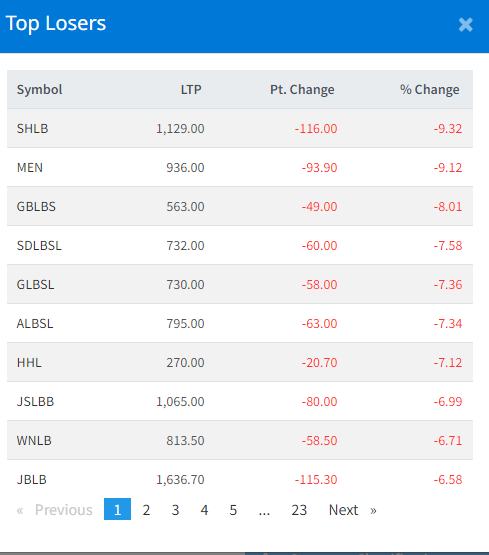Select current page 1 button

tap(117, 509)
